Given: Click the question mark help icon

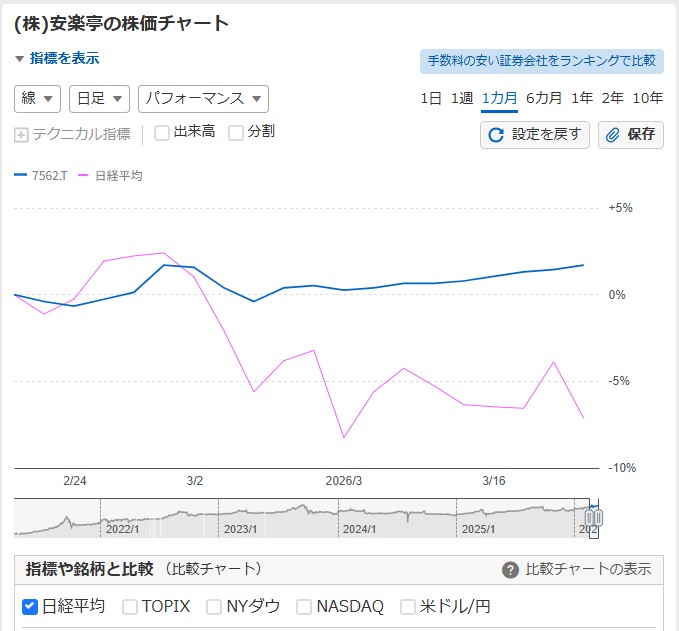Looking at the screenshot, I should [x=510, y=569].
